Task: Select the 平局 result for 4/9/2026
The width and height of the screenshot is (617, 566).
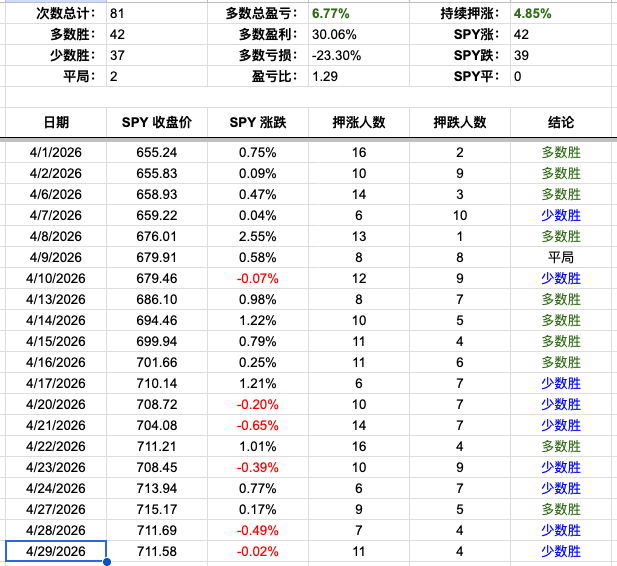Action: [x=561, y=257]
